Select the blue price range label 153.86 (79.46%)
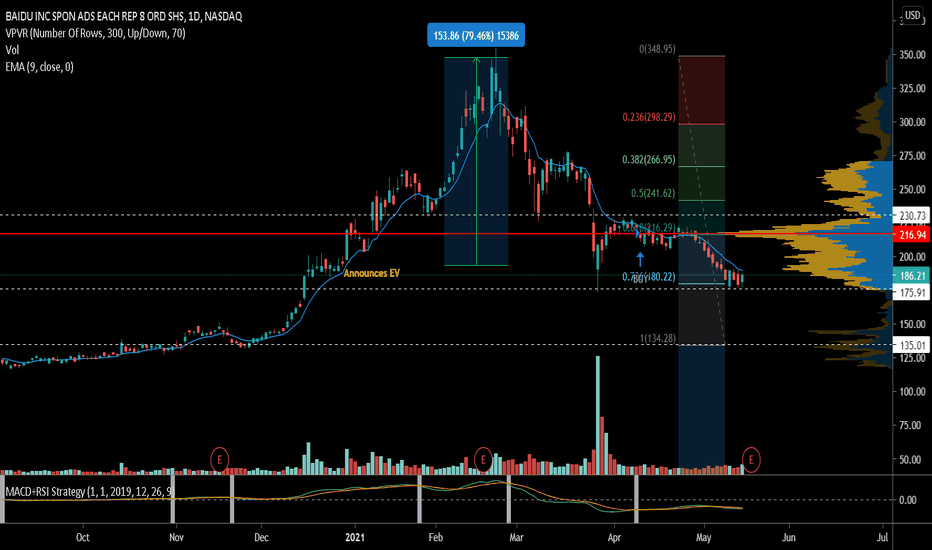932x550 pixels. click(x=476, y=36)
